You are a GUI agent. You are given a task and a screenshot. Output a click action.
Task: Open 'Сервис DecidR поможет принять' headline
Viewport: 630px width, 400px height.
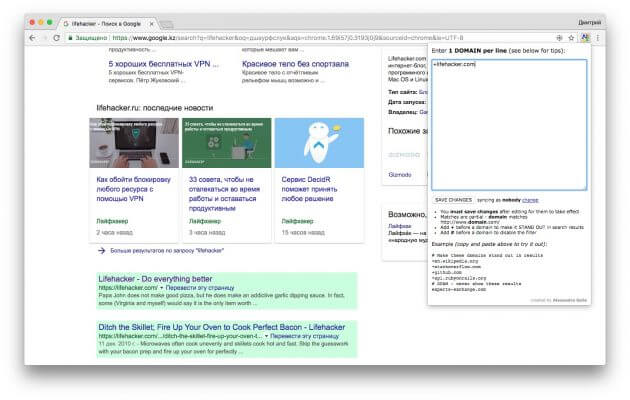pos(309,189)
